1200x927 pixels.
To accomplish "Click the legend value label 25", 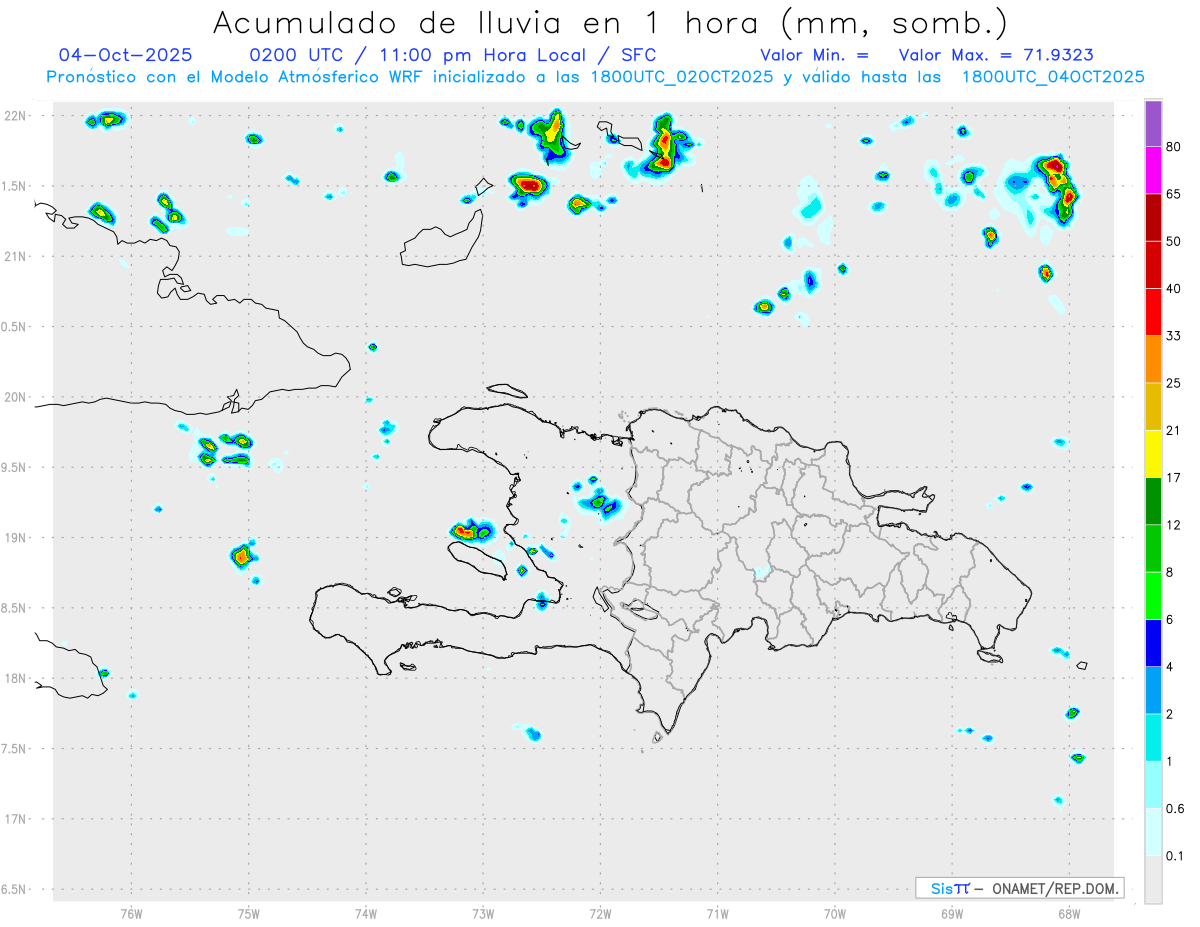I will [1174, 383].
